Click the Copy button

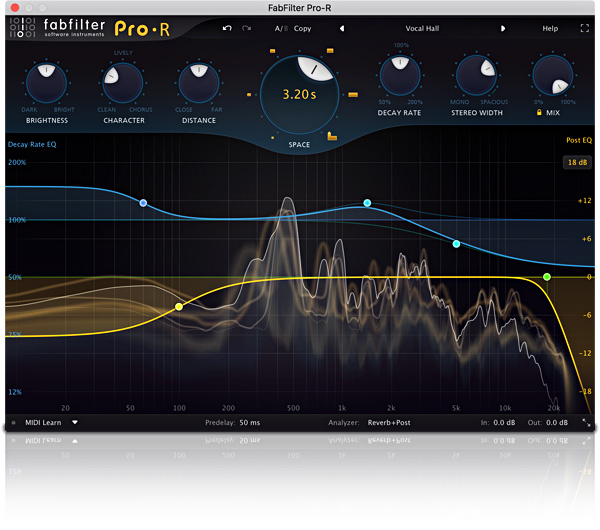tap(302, 28)
